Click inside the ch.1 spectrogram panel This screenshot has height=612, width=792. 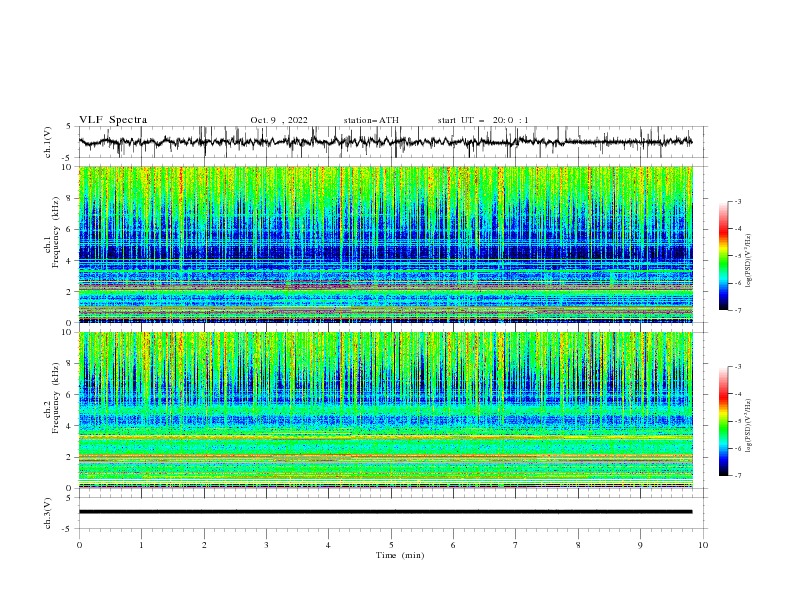tap(385, 244)
